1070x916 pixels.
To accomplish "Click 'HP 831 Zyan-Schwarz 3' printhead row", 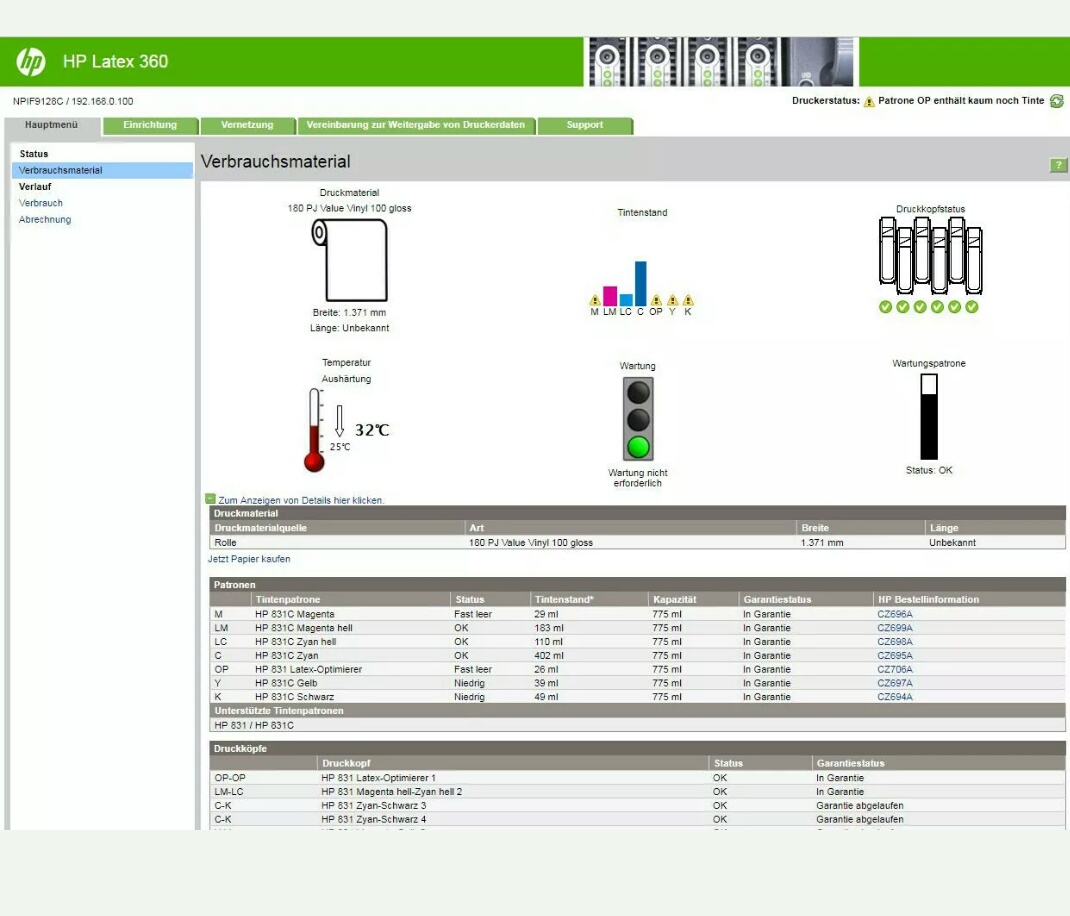I will pos(637,805).
